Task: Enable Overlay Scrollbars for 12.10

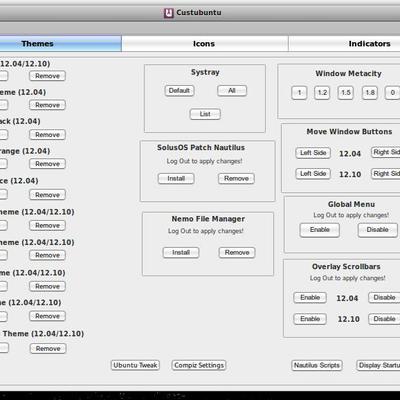Action: [x=310, y=319]
